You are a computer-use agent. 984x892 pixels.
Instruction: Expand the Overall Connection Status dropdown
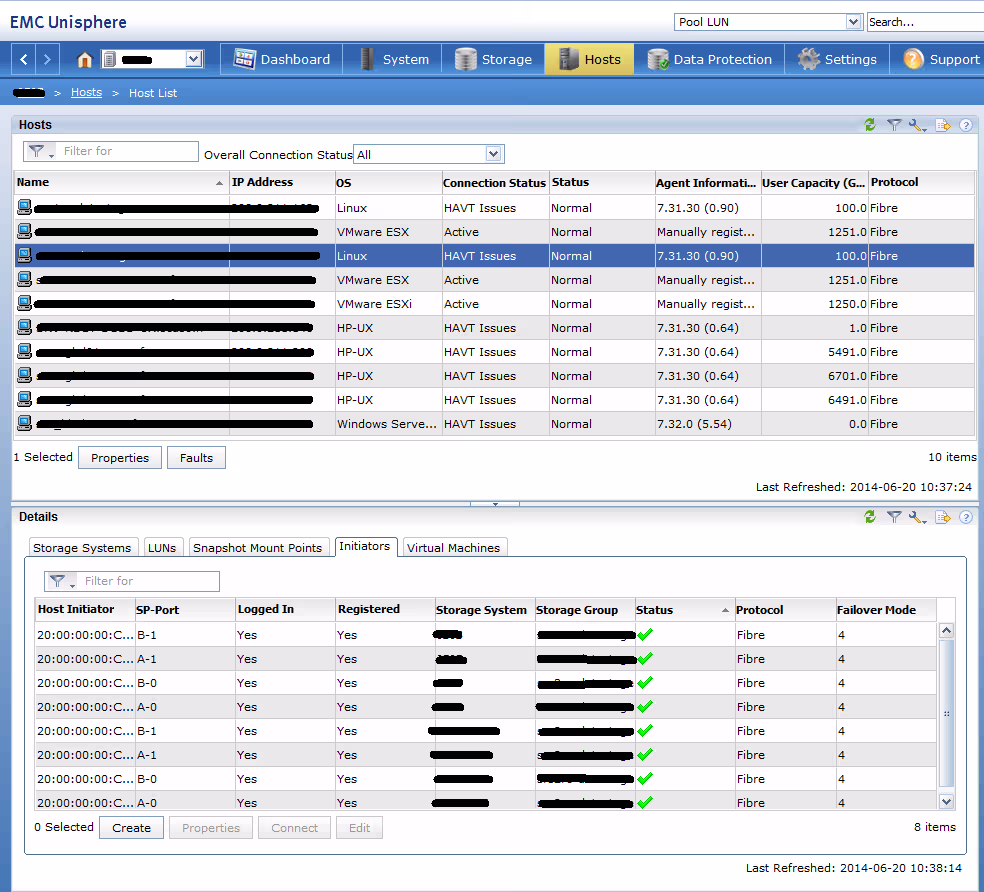click(x=493, y=154)
